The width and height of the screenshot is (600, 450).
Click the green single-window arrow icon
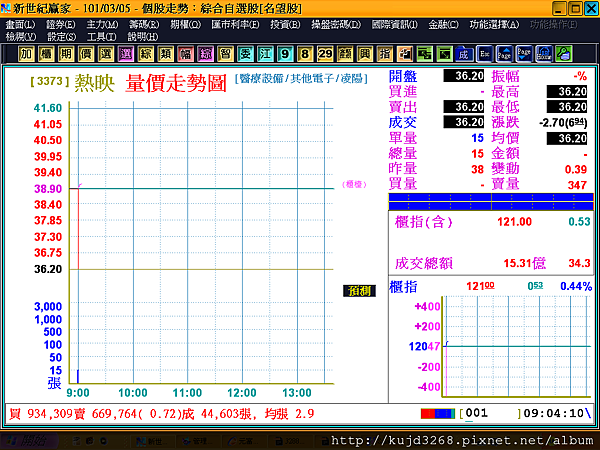[445, 54]
